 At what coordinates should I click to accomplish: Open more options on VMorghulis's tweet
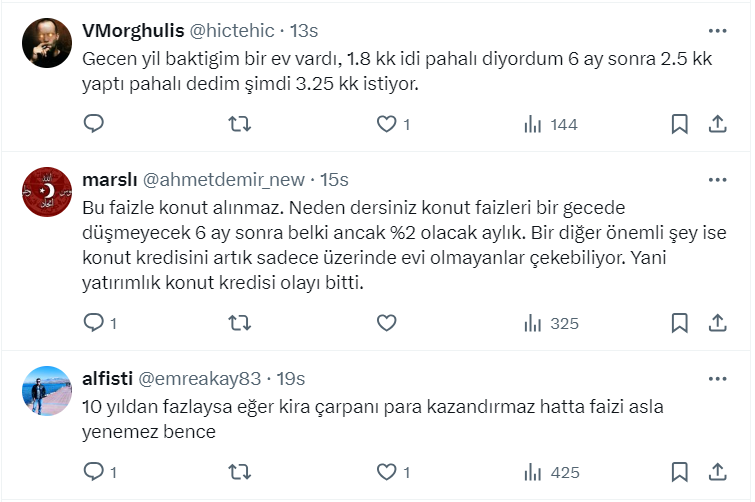coord(717,29)
